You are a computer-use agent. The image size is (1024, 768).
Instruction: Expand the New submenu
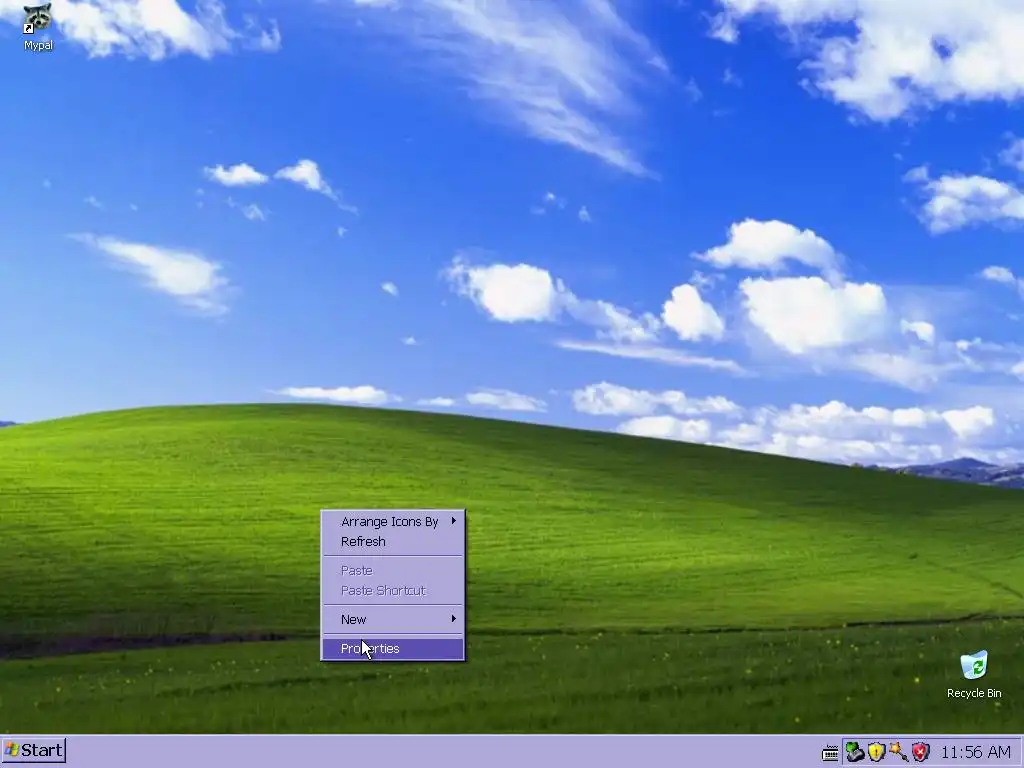point(393,619)
